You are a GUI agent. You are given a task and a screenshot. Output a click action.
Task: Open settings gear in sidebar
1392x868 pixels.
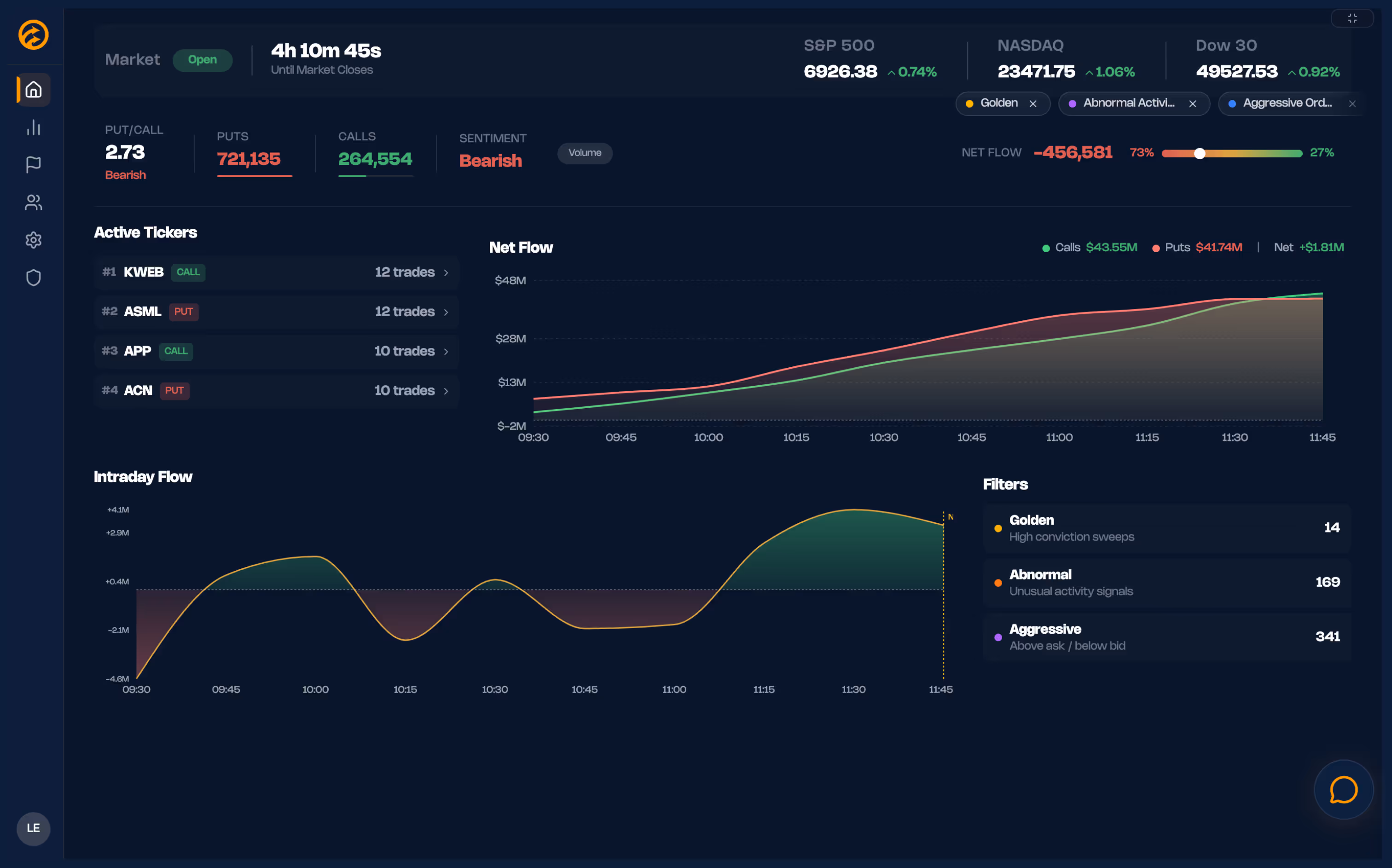[x=33, y=240]
